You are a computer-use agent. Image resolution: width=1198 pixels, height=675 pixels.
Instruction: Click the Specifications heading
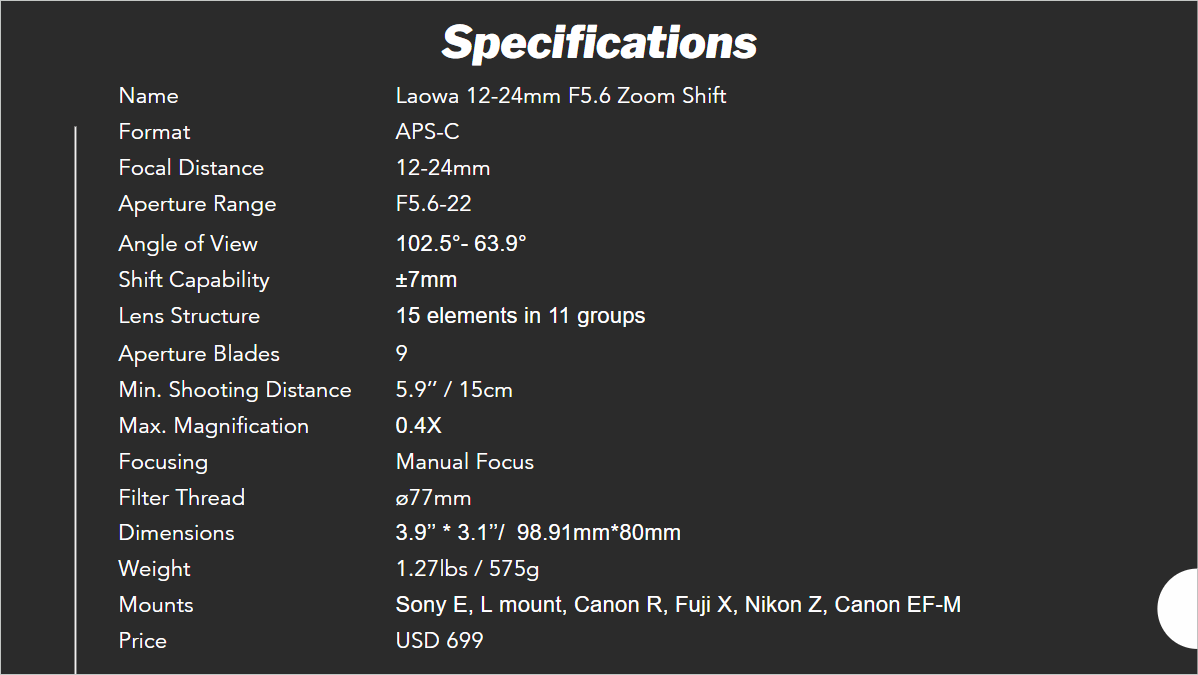[599, 43]
